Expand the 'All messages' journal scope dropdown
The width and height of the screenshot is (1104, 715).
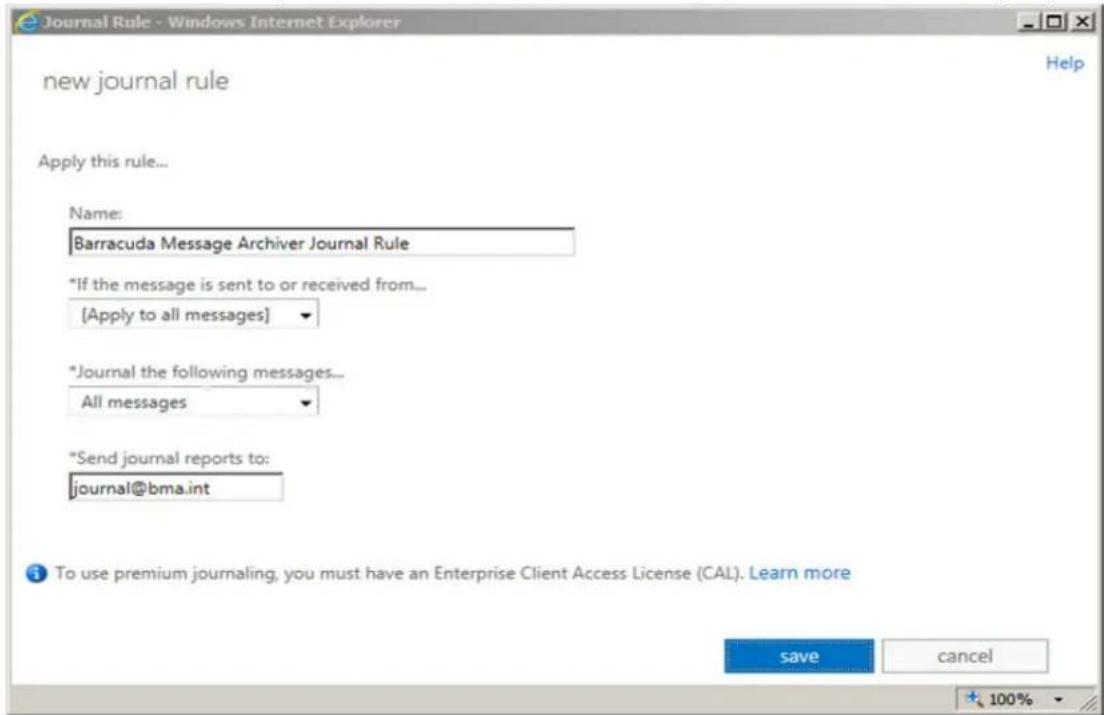pyautogui.click(x=194, y=401)
